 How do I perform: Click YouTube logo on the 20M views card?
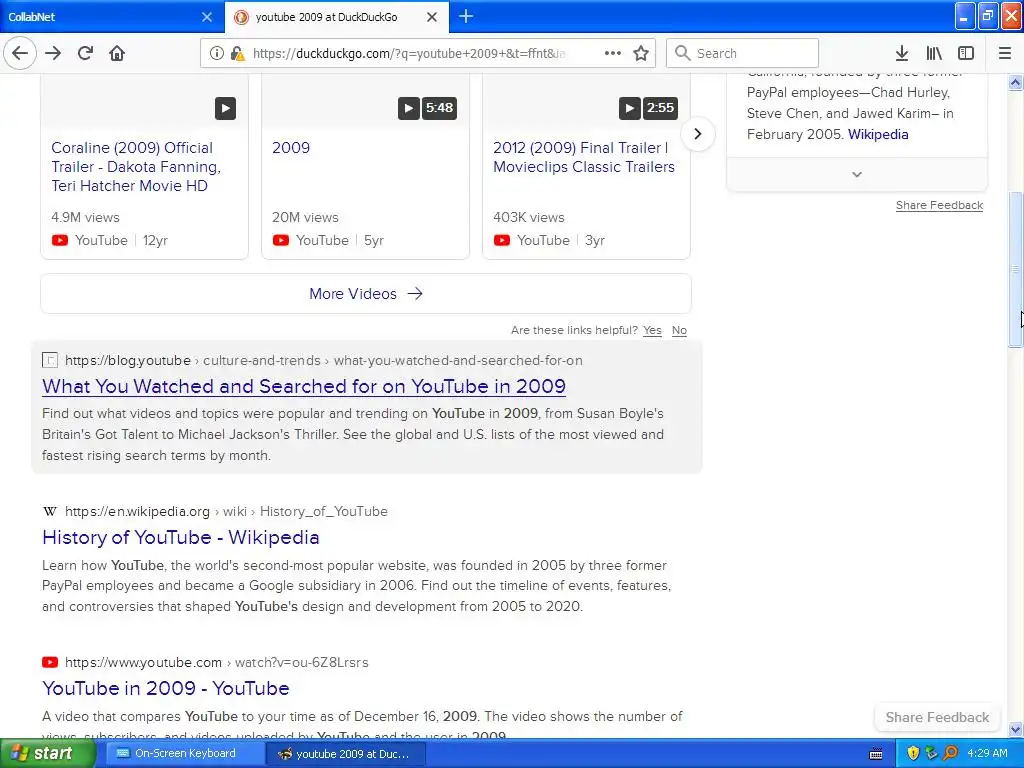click(281, 240)
